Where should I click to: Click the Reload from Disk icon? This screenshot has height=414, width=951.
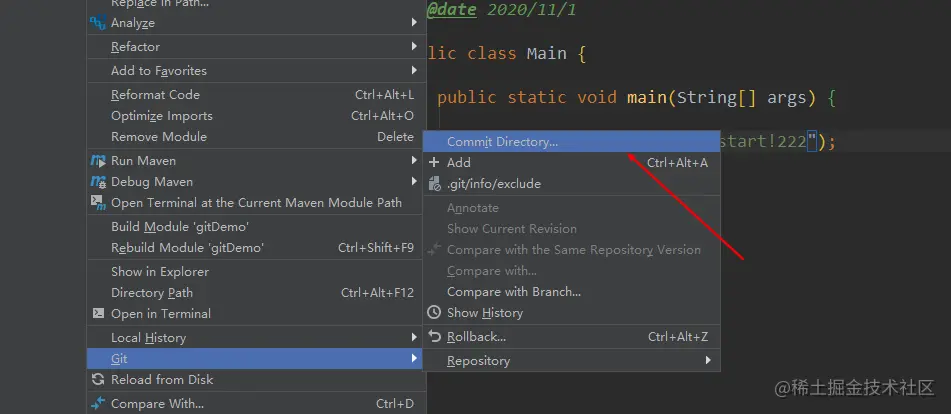98,379
